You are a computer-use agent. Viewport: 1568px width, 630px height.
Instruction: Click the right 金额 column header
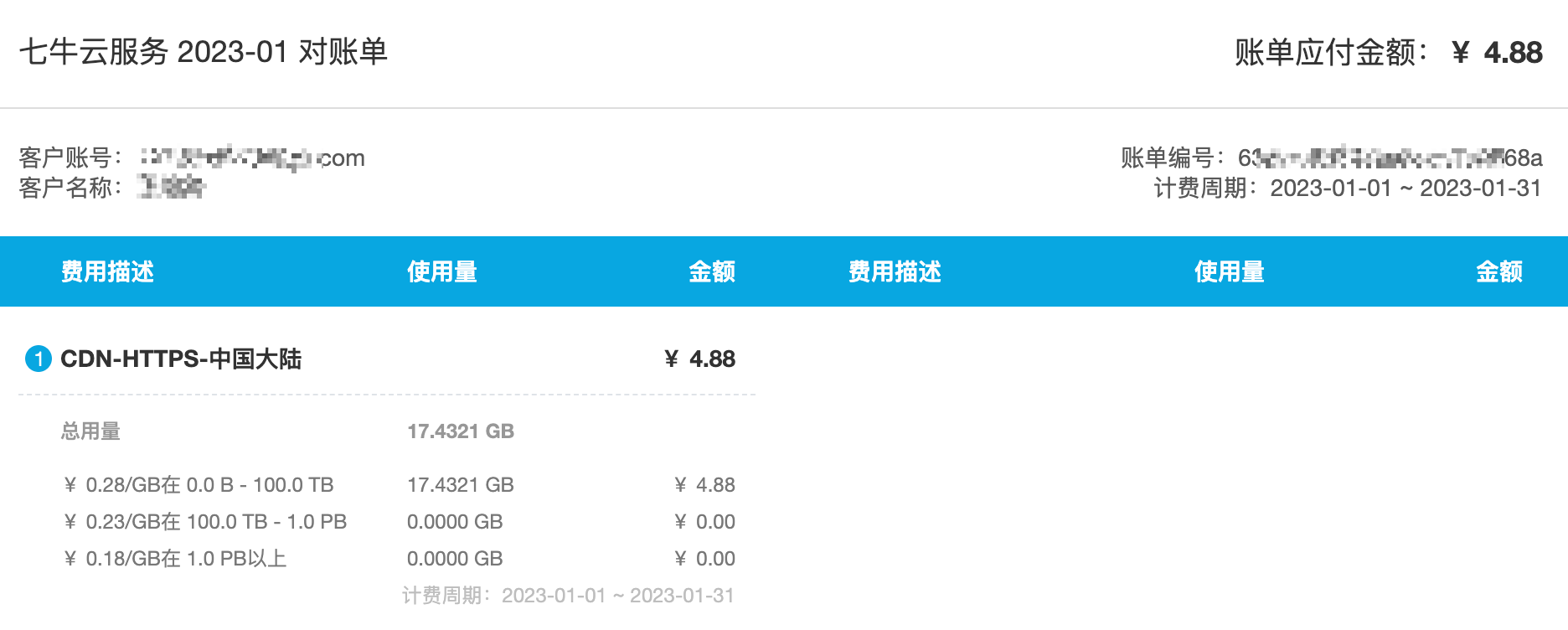1499,271
